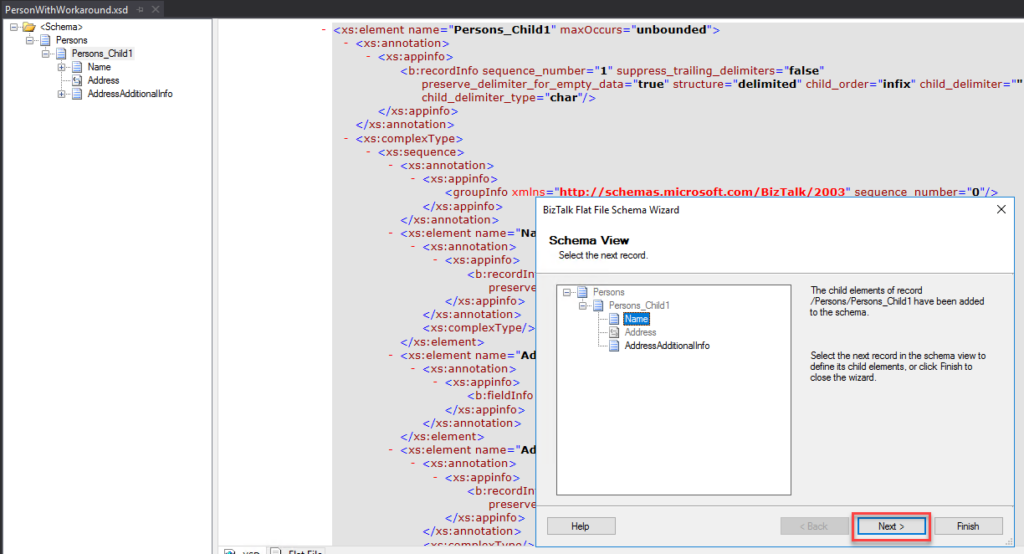This screenshot has width=1024, height=554.
Task: Select the Persons label in the wizard tree
Action: click(x=609, y=292)
